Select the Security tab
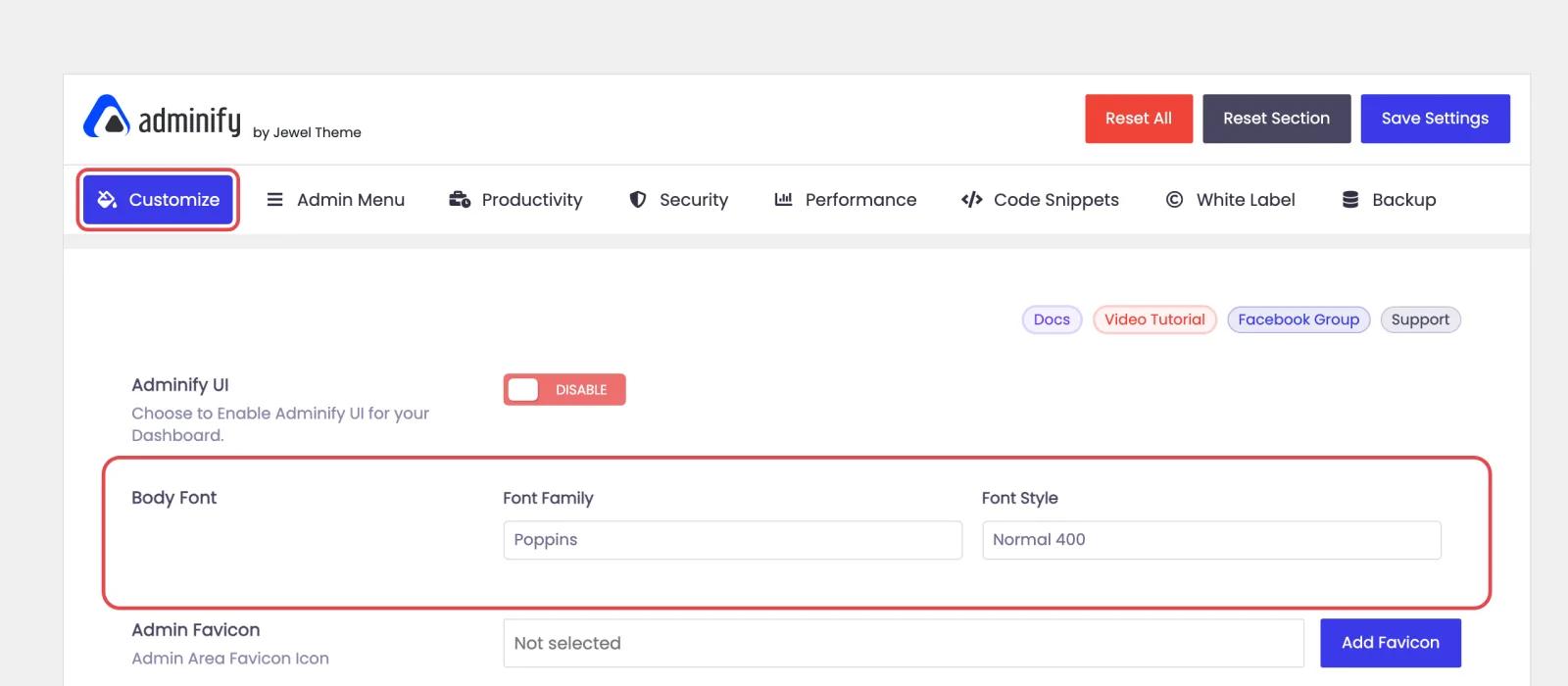Screen dimensions: 1568x686 pyautogui.click(x=678, y=200)
